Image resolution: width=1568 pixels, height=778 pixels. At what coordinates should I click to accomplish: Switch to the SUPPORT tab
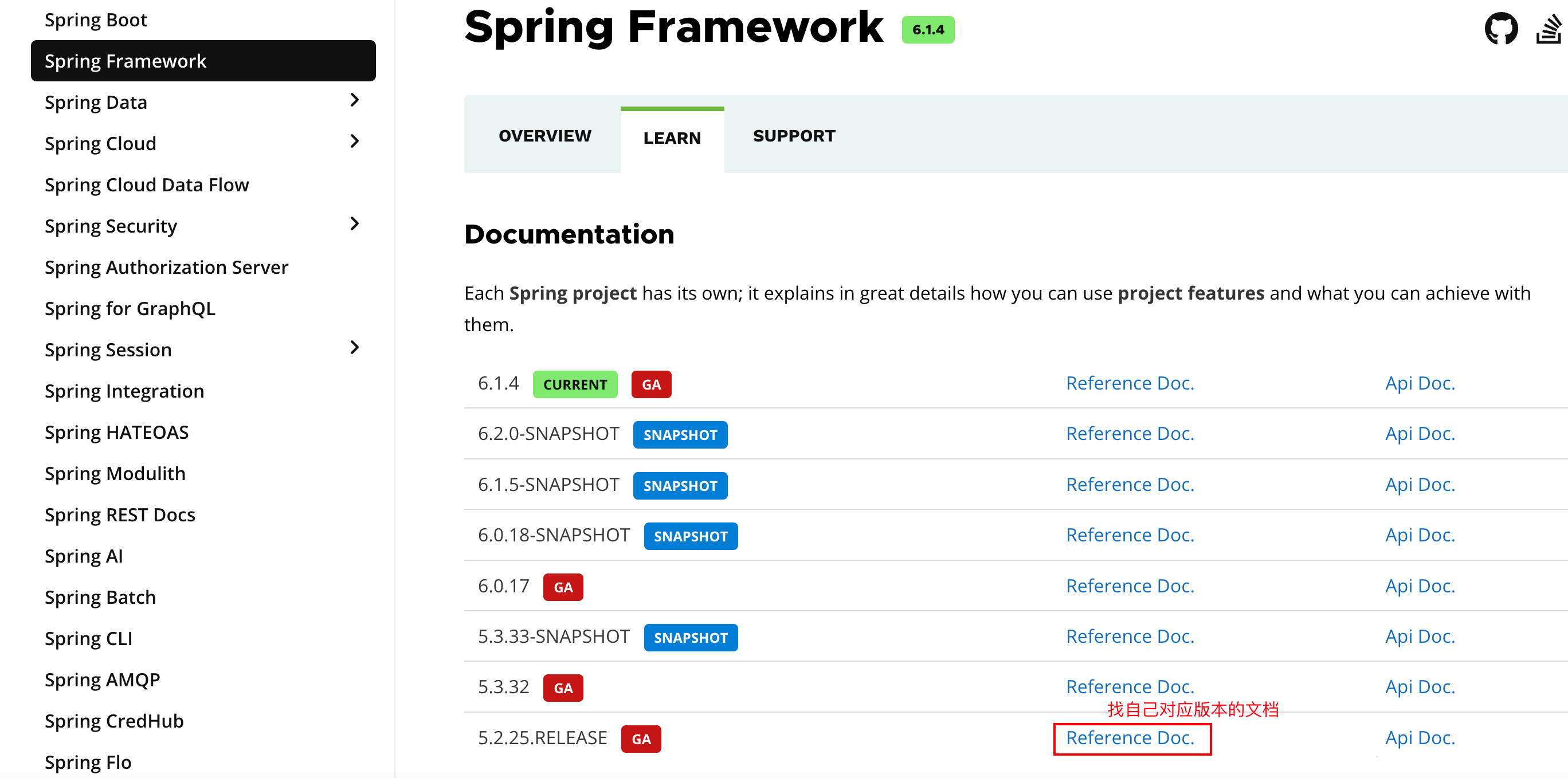(x=794, y=136)
